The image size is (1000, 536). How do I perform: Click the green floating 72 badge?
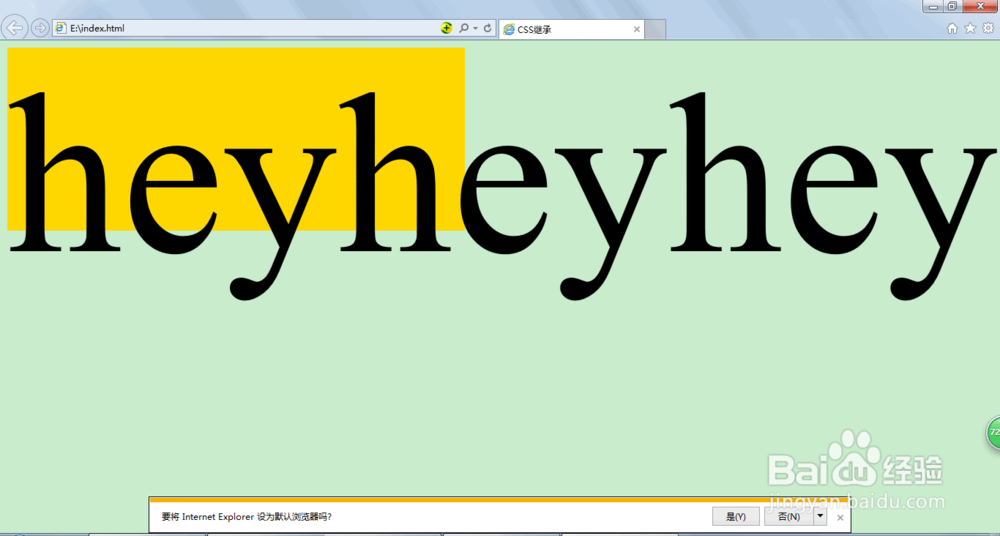pos(993,433)
